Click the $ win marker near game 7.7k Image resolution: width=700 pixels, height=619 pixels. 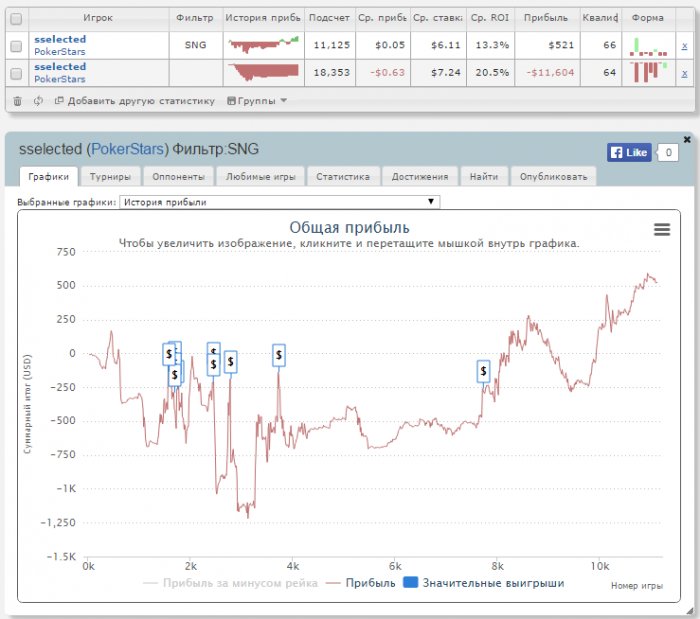(483, 371)
